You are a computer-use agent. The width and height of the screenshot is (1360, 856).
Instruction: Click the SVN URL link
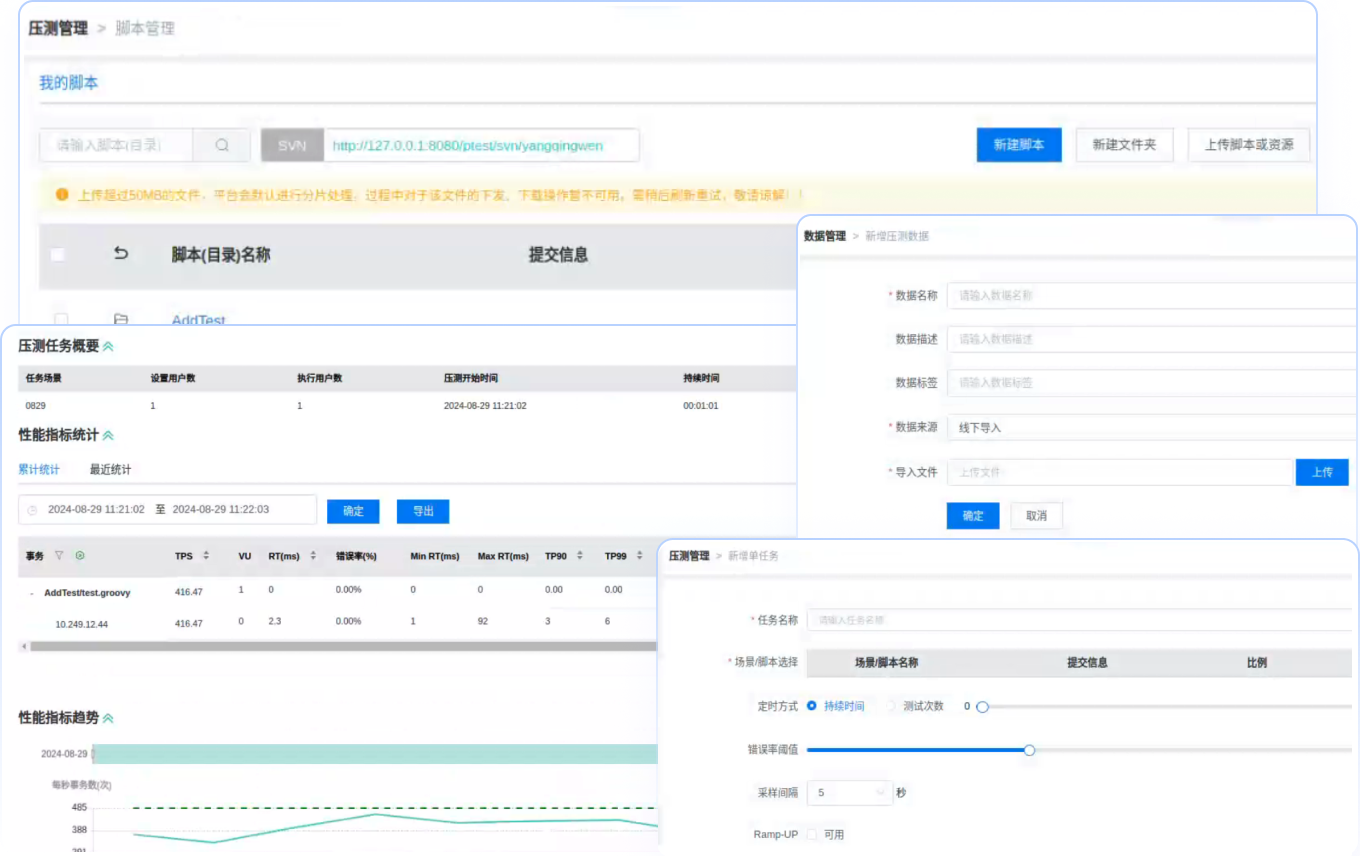click(467, 145)
